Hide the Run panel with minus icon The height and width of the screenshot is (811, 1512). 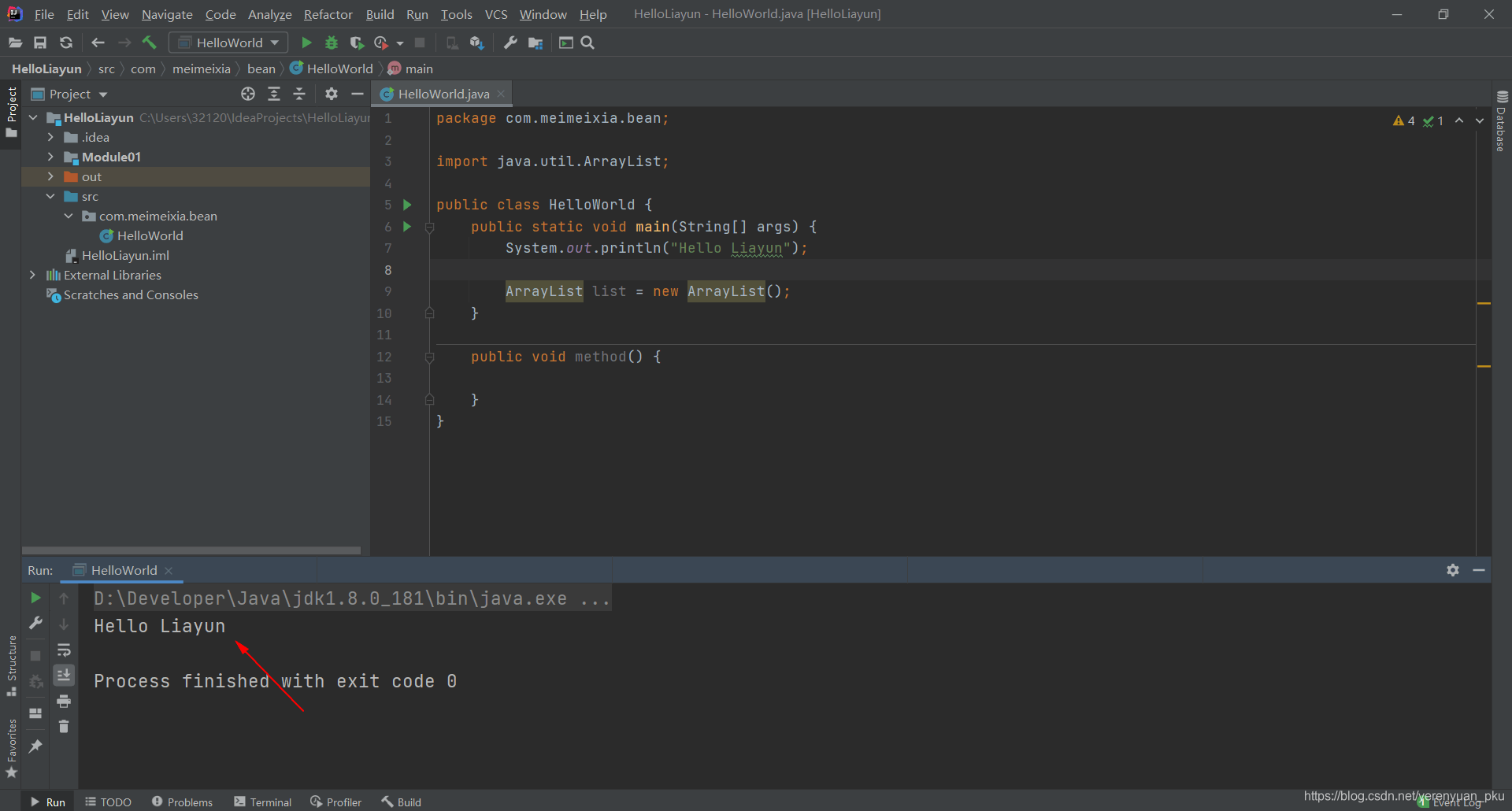pos(1479,570)
